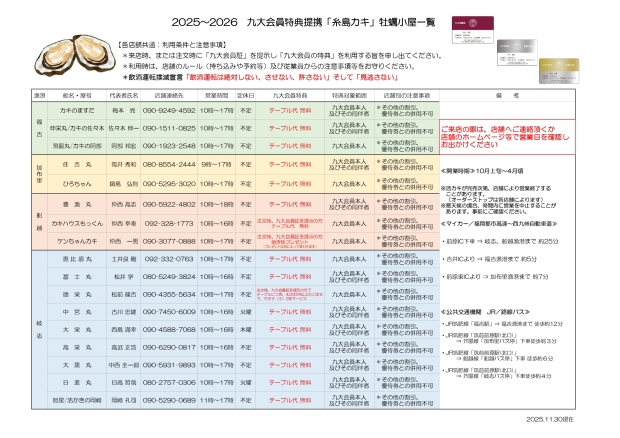This screenshot has height=438, width=620.
Task: Click the 九大会員特典 column header
Action: [x=290, y=95]
